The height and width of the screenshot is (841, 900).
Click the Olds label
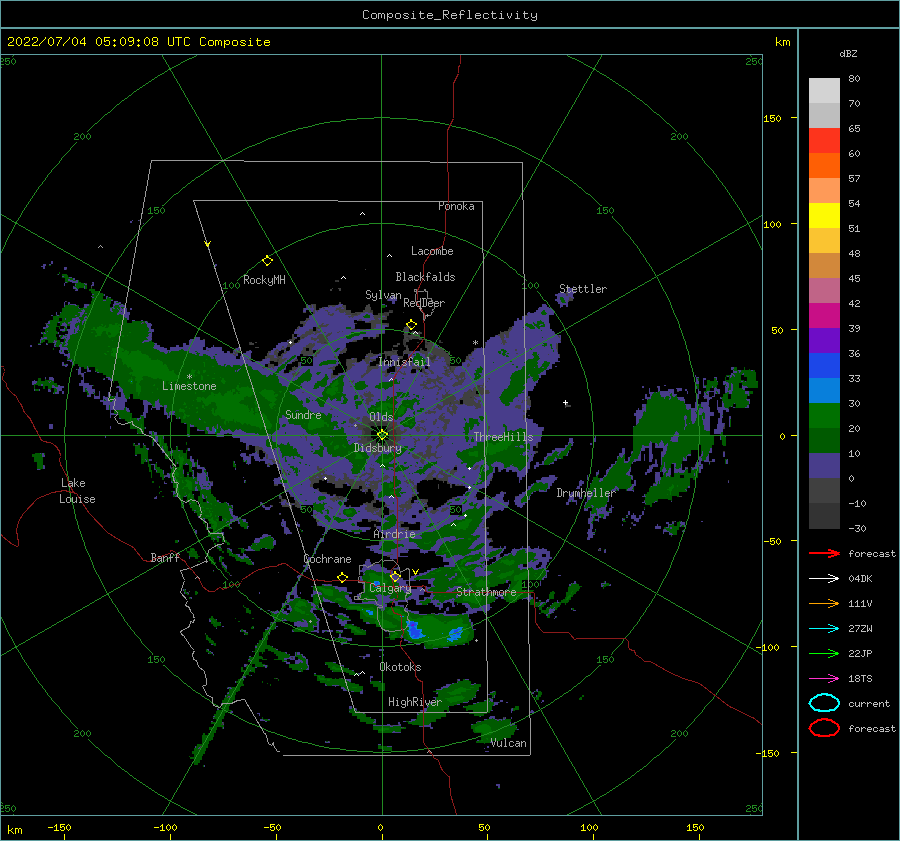tap(381, 417)
